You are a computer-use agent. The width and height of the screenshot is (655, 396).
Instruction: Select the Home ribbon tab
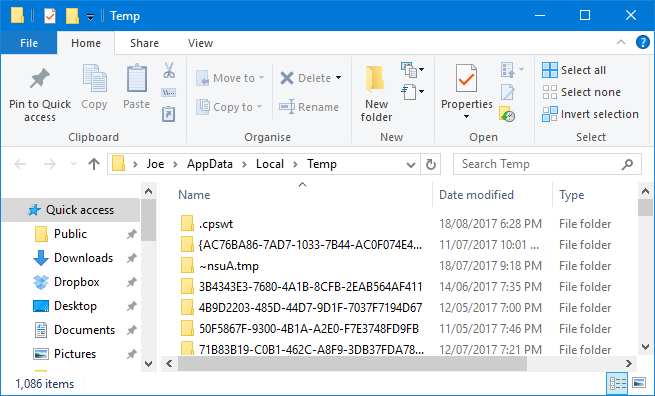click(x=86, y=43)
